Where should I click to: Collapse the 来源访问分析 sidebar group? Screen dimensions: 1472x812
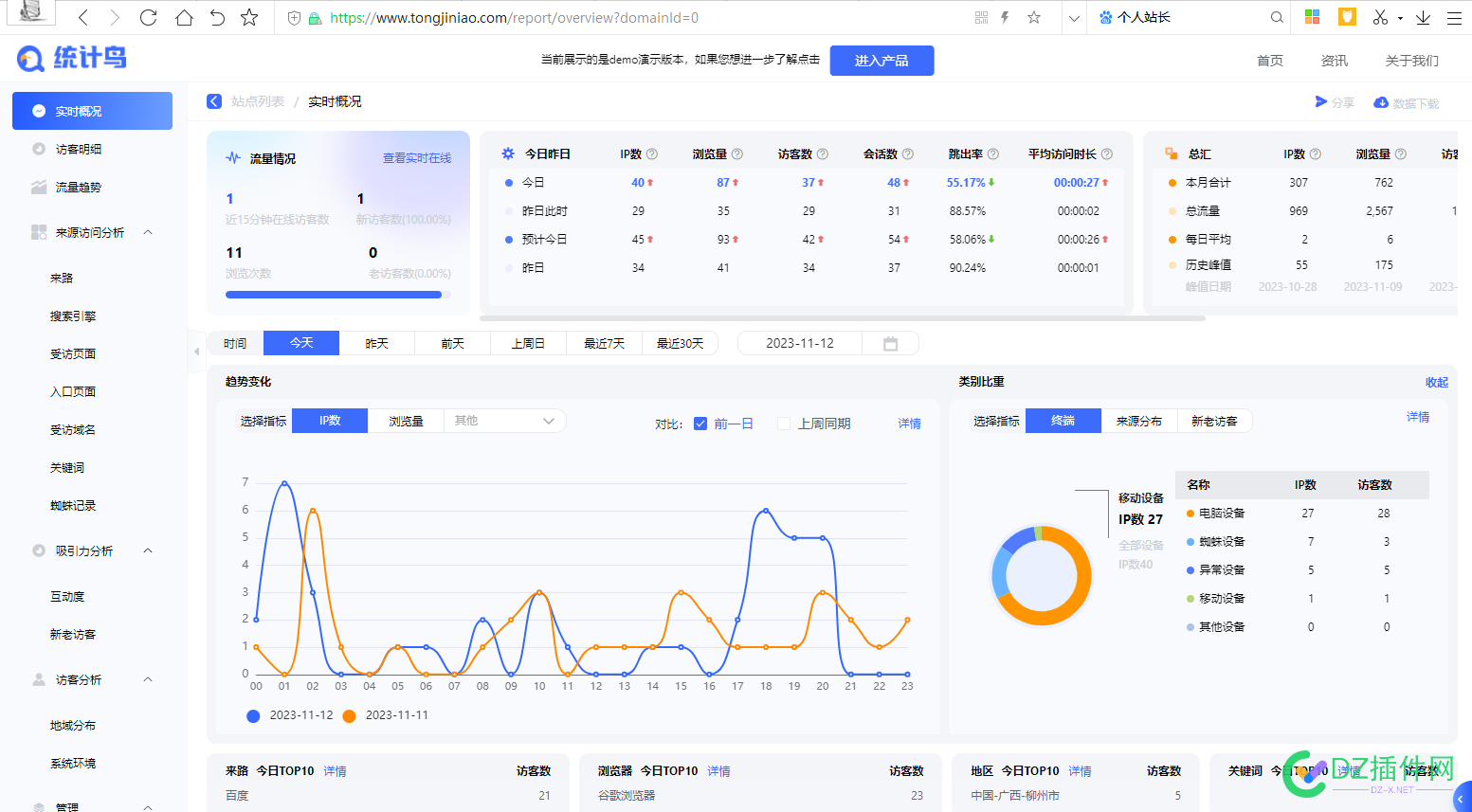tap(148, 232)
